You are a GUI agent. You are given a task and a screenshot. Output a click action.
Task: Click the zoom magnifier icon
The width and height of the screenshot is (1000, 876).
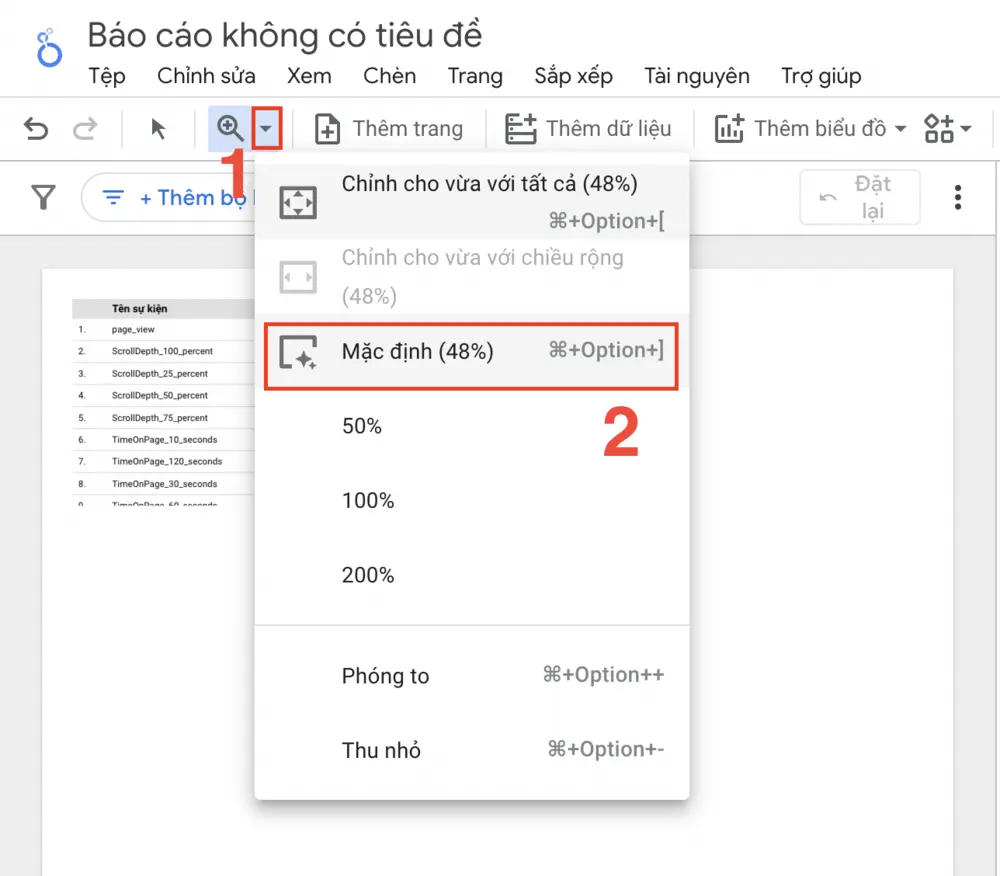[230, 129]
